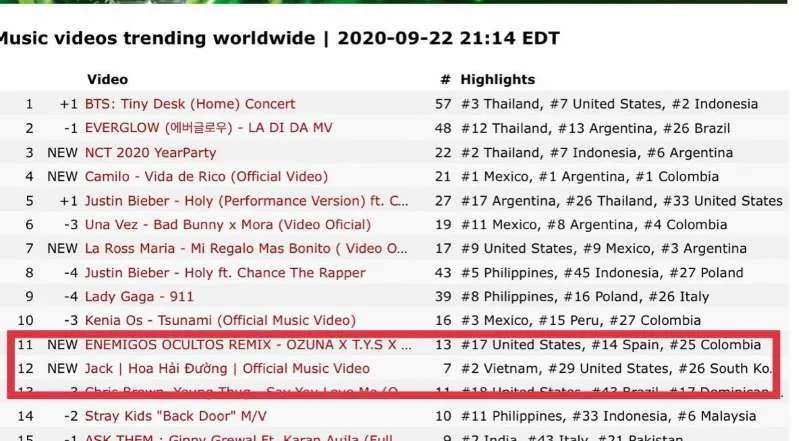799x441 pixels.
Task: Click the NCT 2020 YearParty video link
Action: pos(150,152)
